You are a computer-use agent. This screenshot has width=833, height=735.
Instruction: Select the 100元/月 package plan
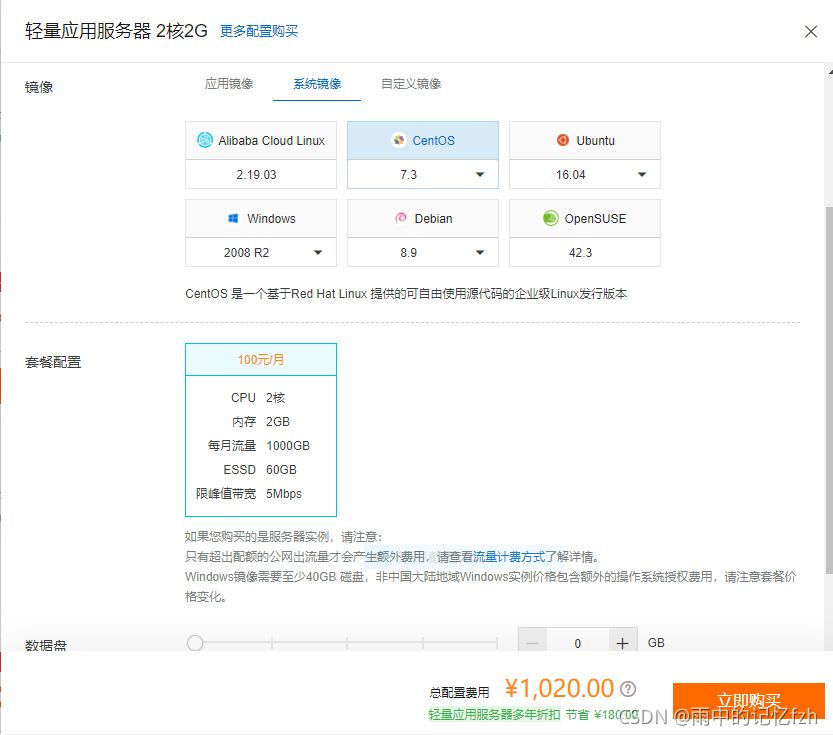pos(261,430)
